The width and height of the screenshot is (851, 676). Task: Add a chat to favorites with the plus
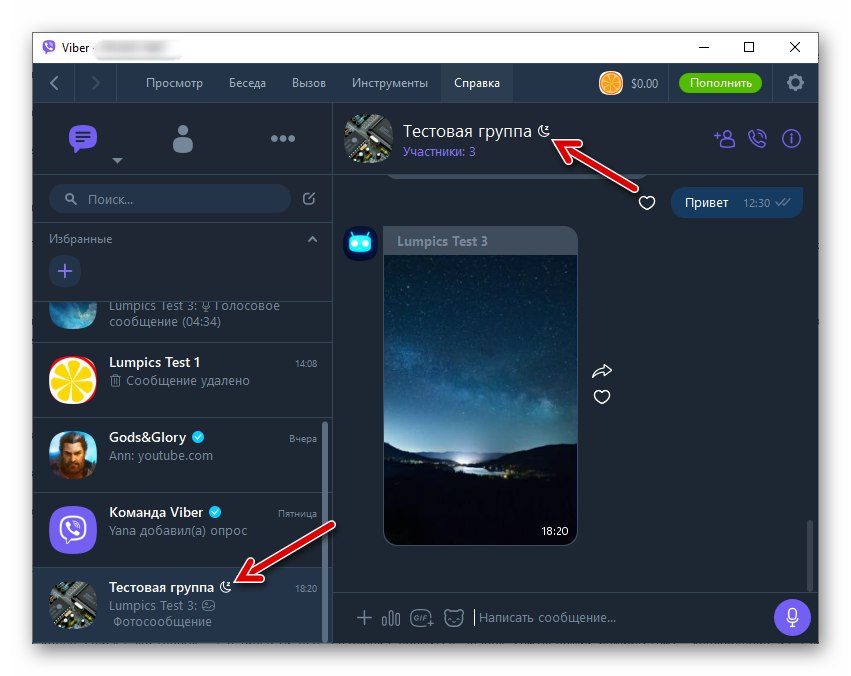[65, 271]
